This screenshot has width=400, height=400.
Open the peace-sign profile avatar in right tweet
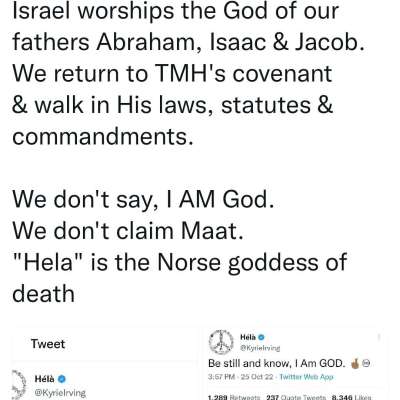221,342
